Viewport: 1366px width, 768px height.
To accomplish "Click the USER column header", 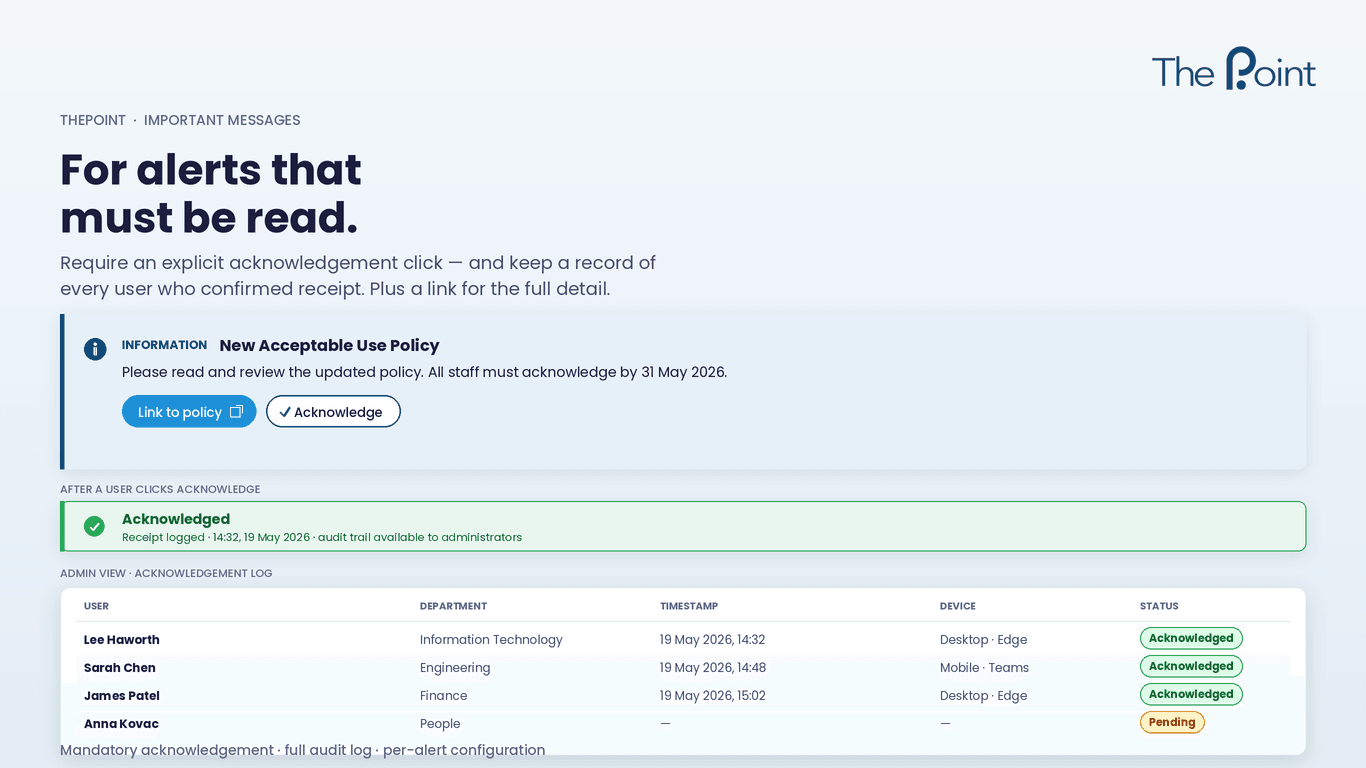I will click(x=96, y=606).
